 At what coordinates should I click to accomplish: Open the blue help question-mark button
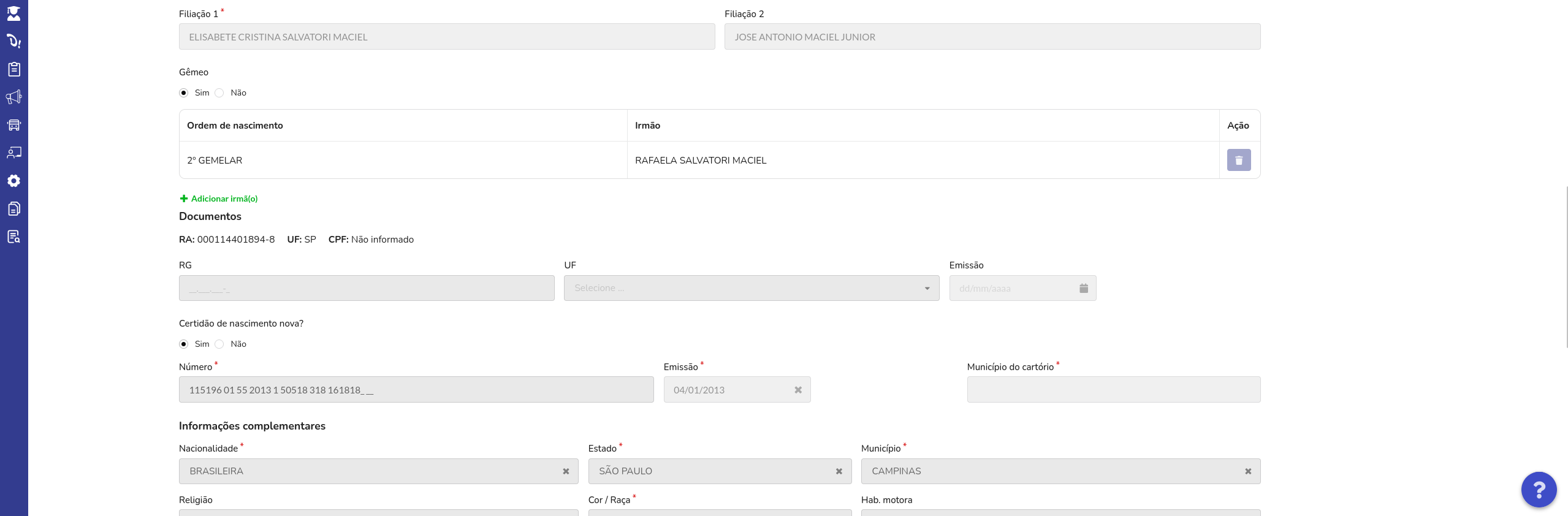(1539, 490)
